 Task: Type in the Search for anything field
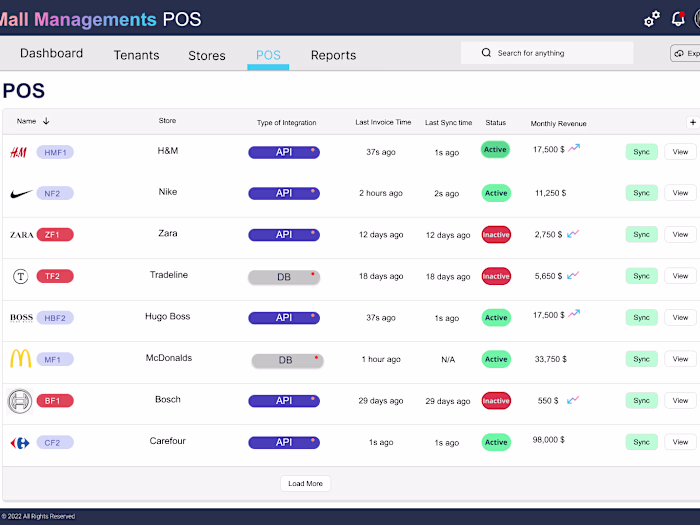(560, 53)
